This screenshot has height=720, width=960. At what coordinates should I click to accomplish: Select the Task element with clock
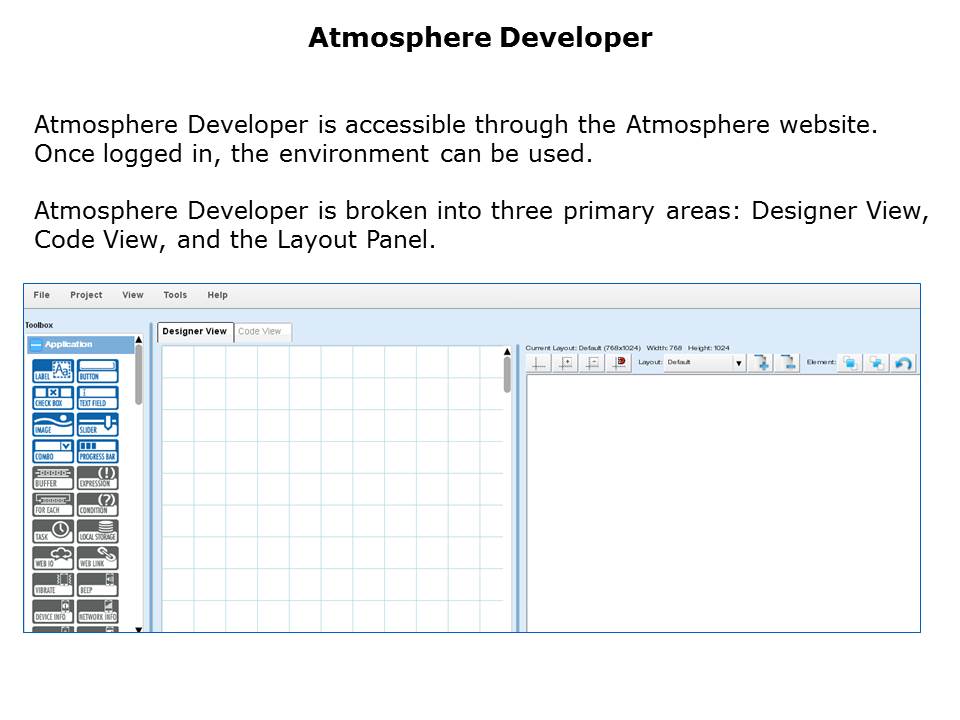click(x=53, y=531)
